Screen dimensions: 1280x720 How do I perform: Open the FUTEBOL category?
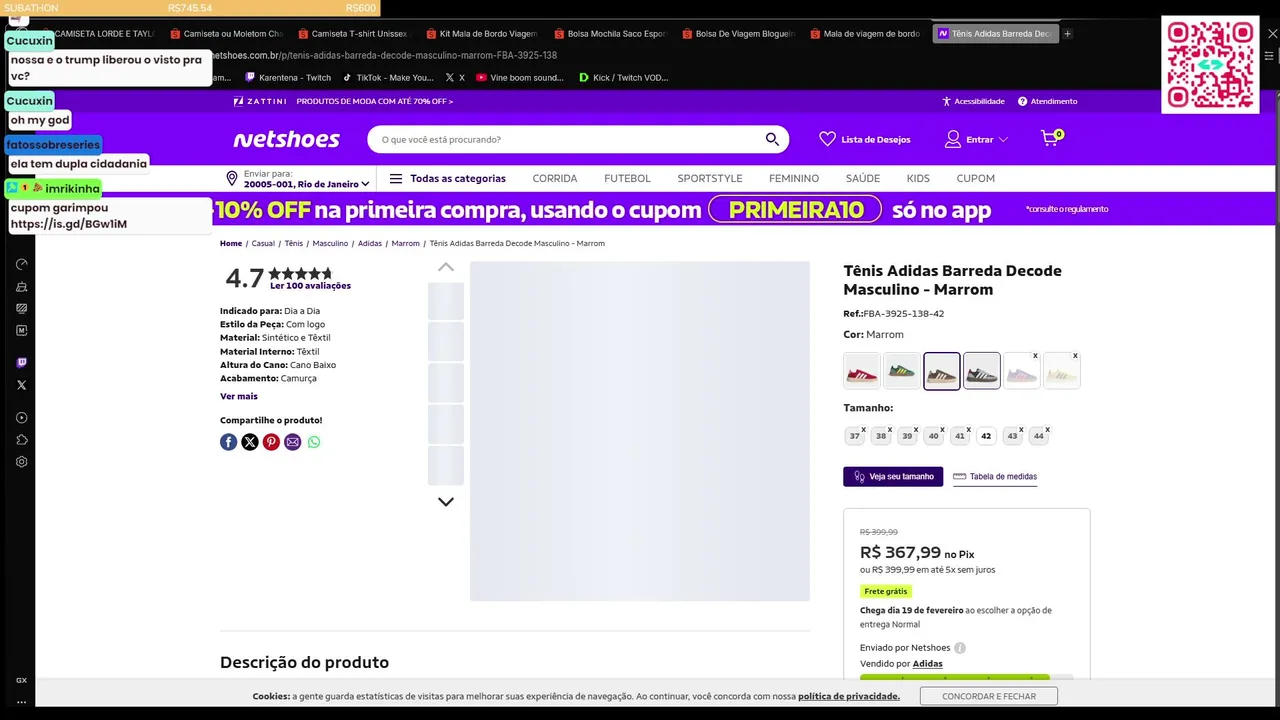[627, 179]
